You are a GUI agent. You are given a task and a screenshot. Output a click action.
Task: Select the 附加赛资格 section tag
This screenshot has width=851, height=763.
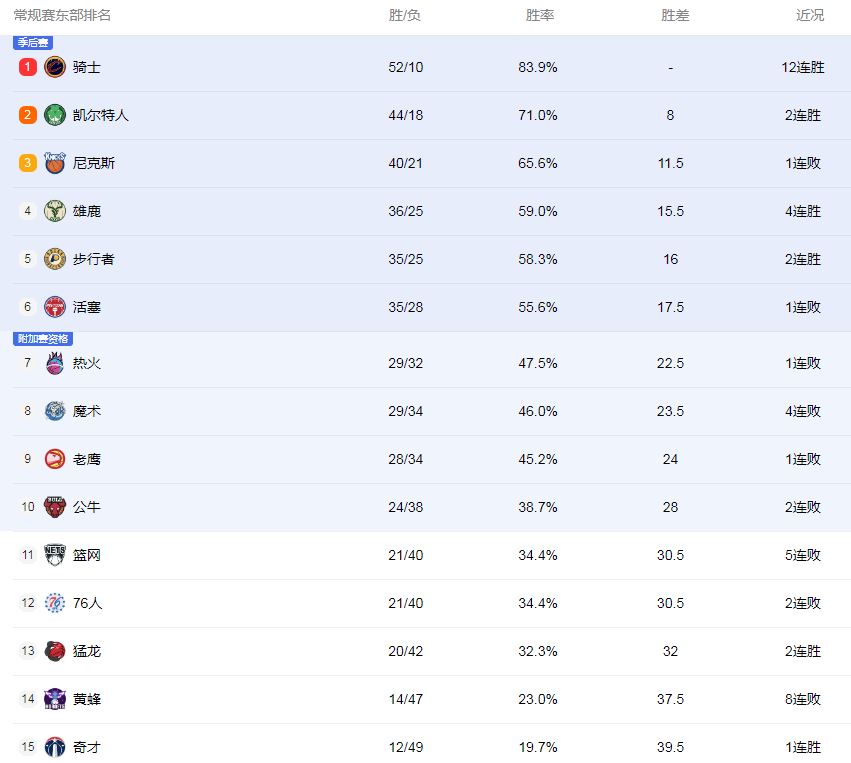click(x=43, y=339)
